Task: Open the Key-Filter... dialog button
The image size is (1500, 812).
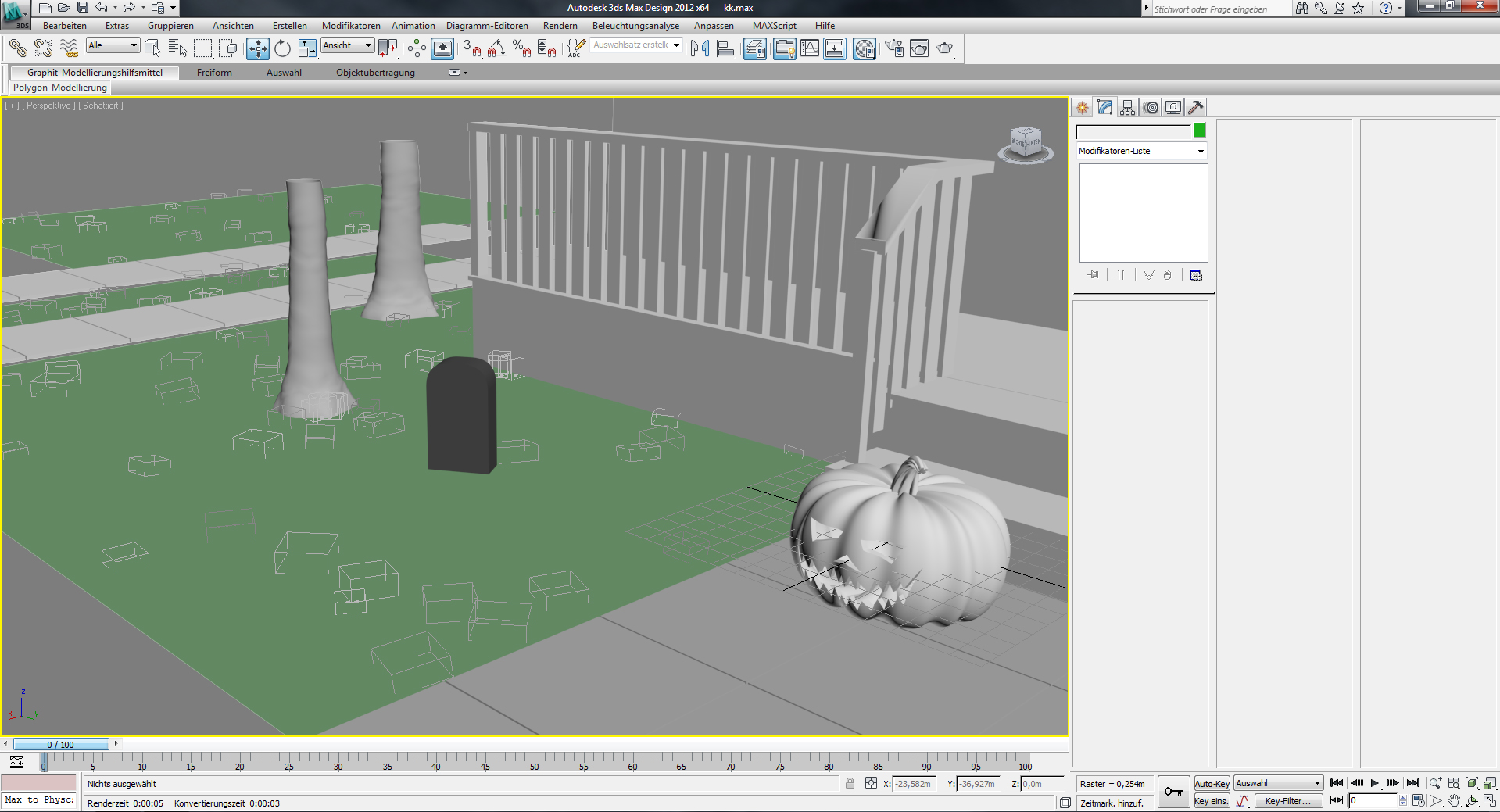Action: point(1288,800)
